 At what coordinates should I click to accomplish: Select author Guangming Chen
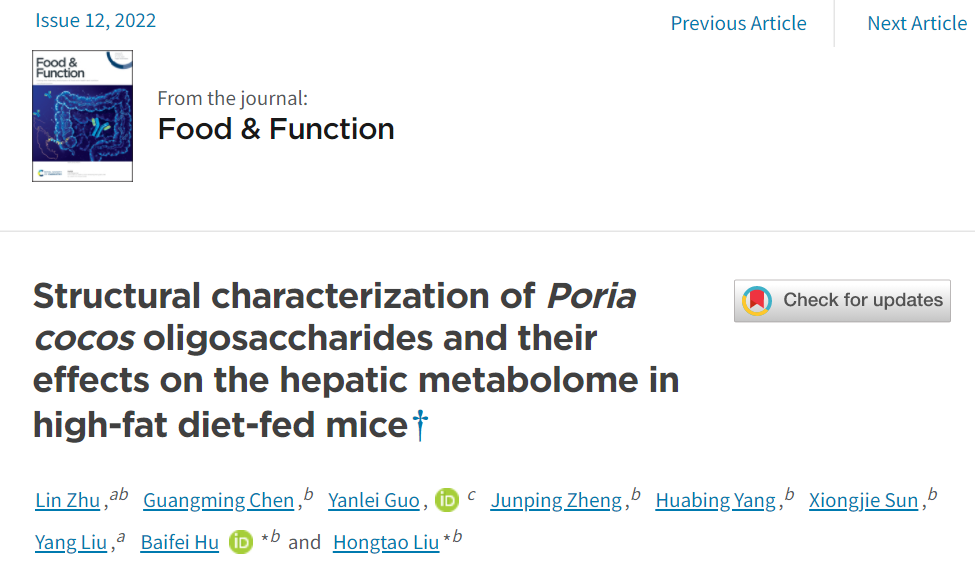[218, 501]
